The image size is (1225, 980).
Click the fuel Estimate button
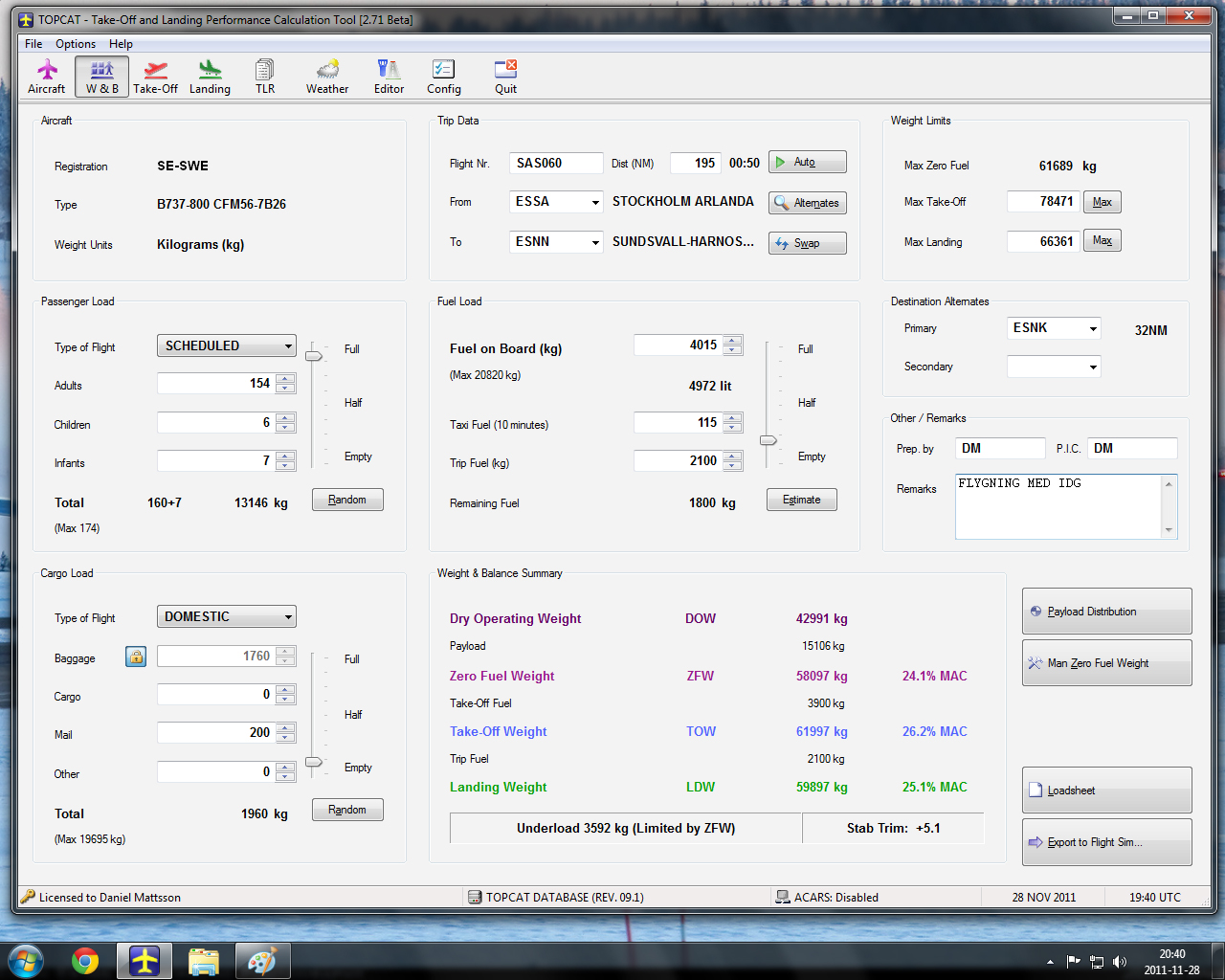click(x=802, y=500)
